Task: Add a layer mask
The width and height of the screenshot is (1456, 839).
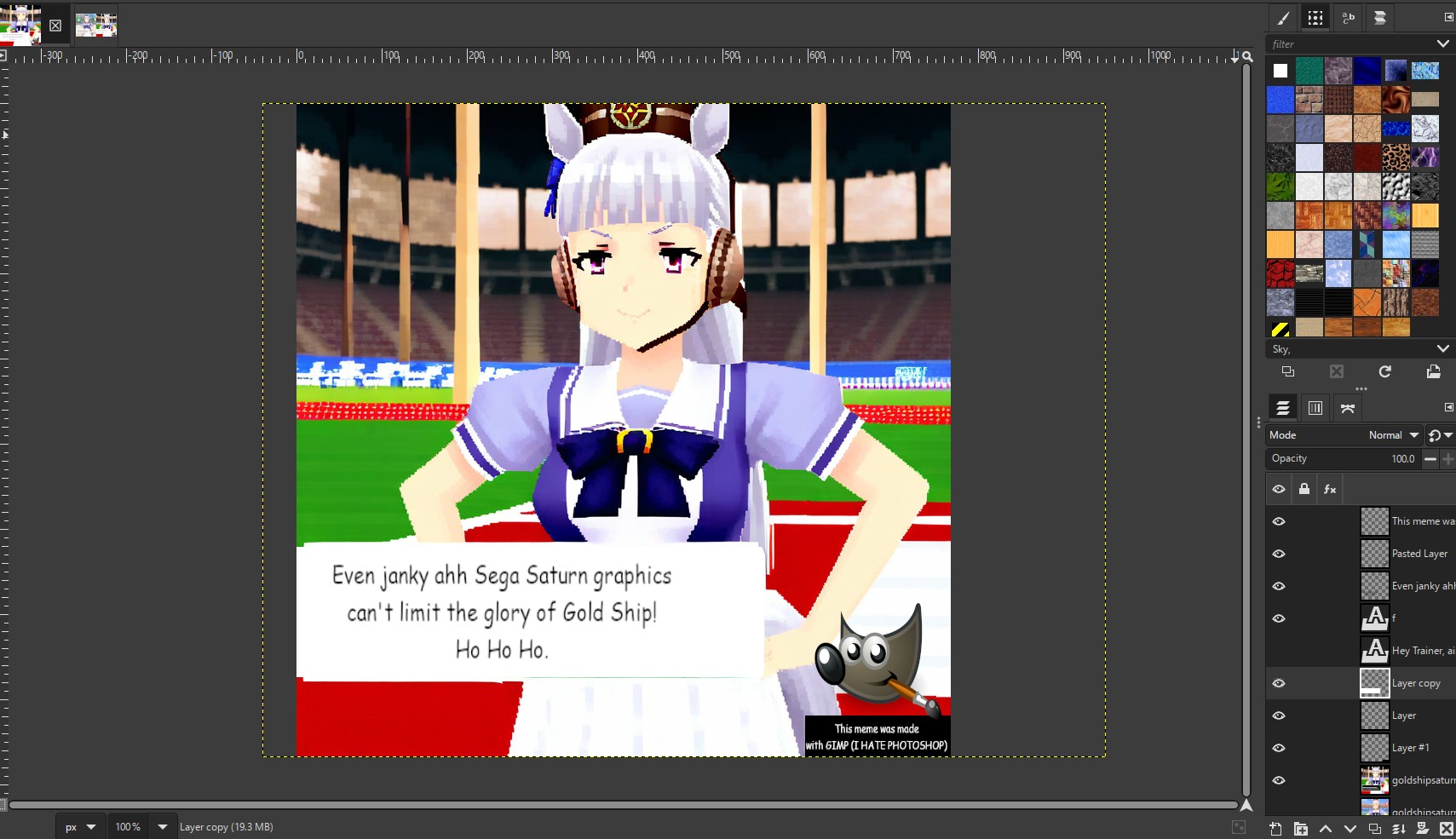Action: coord(1422,829)
